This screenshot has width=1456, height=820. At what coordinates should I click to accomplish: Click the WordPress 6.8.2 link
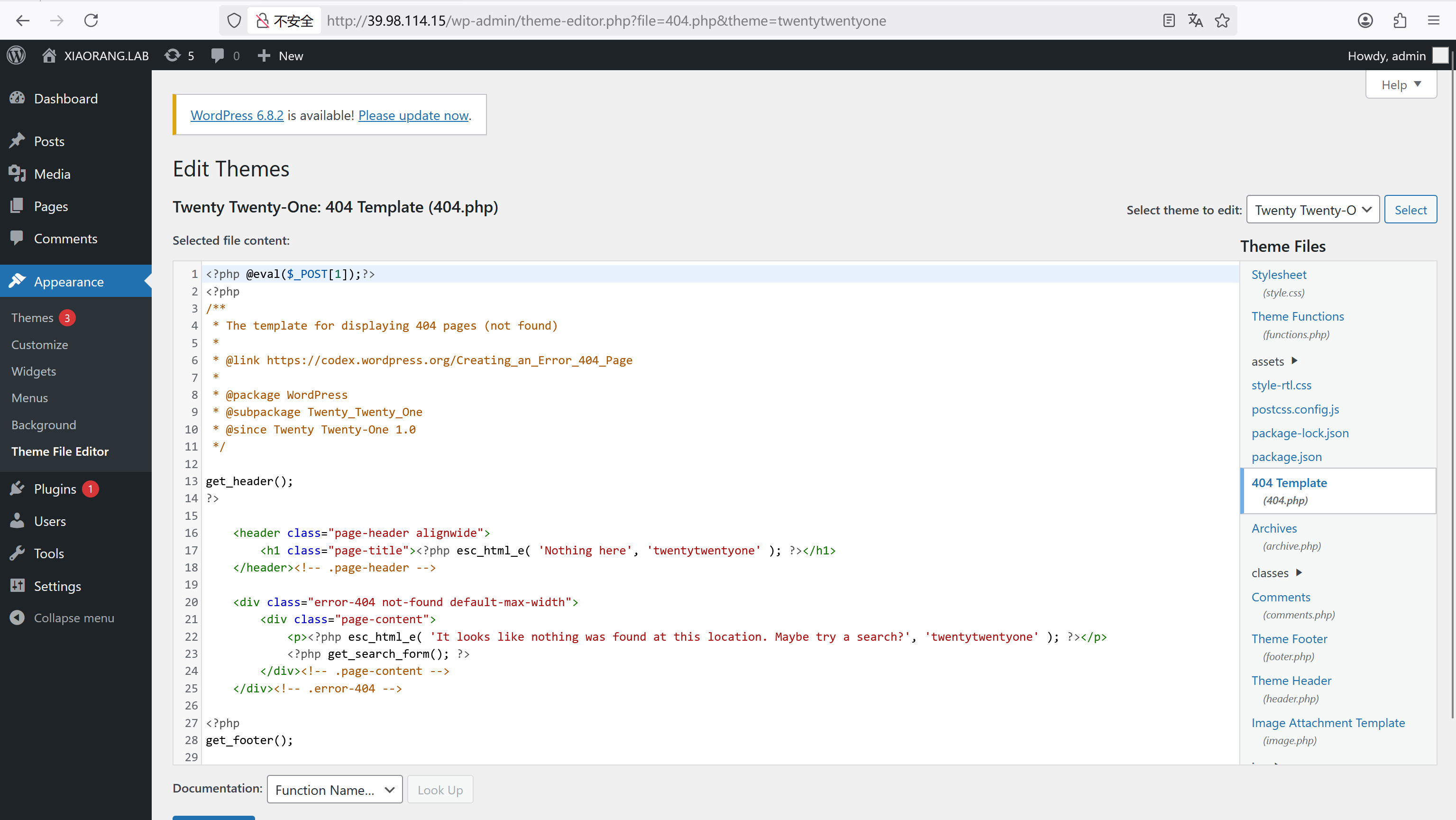click(237, 115)
